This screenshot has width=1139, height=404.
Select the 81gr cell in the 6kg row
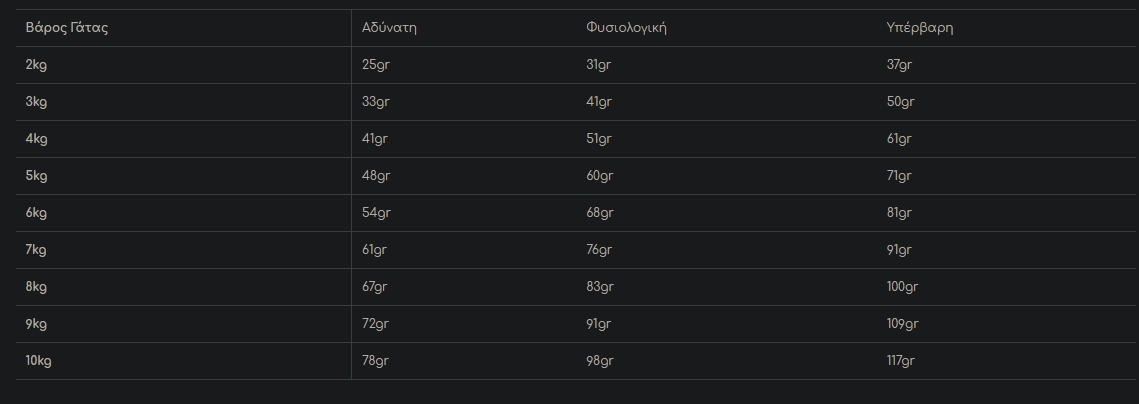(x=899, y=213)
